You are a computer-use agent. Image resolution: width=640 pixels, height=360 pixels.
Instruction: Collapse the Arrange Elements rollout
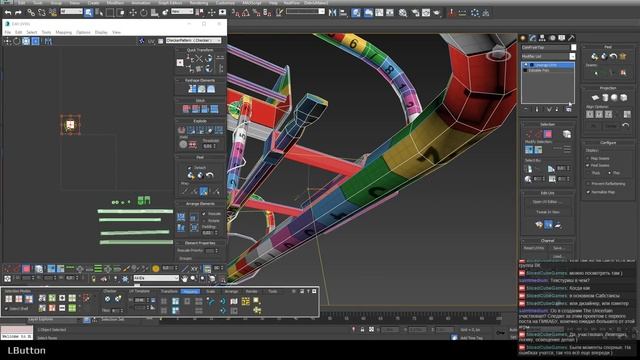(x=200, y=204)
